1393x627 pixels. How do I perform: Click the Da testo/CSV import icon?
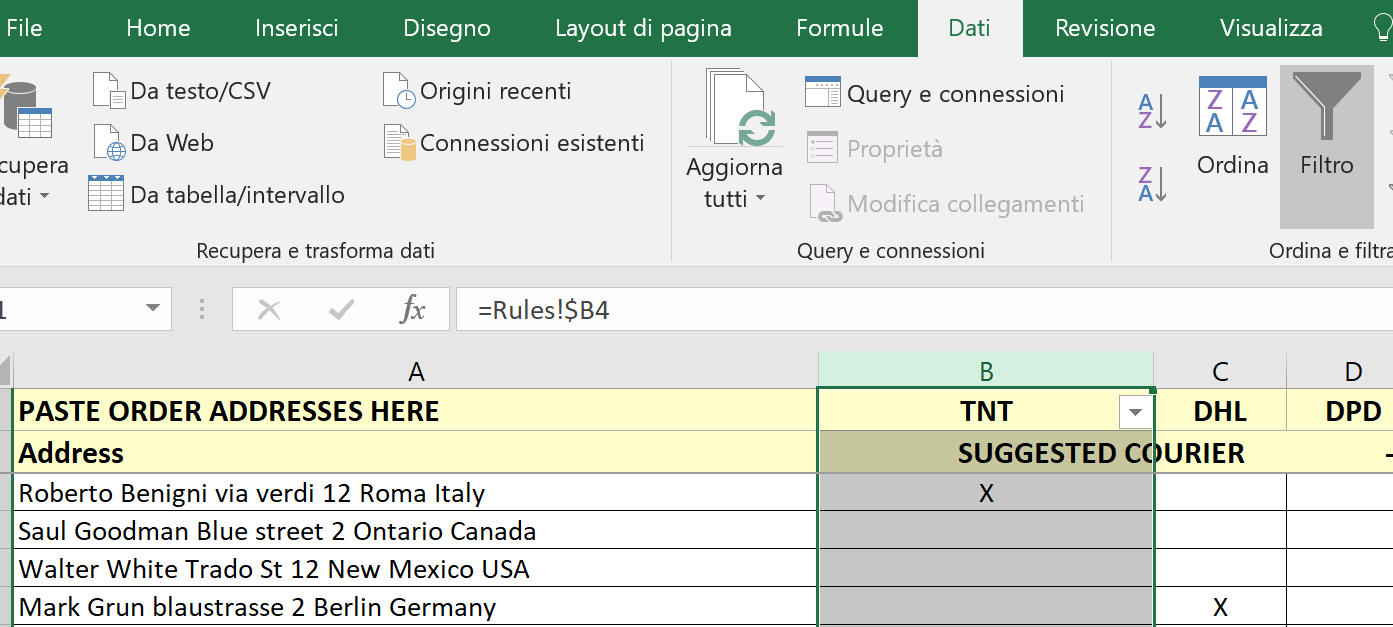pyautogui.click(x=108, y=90)
